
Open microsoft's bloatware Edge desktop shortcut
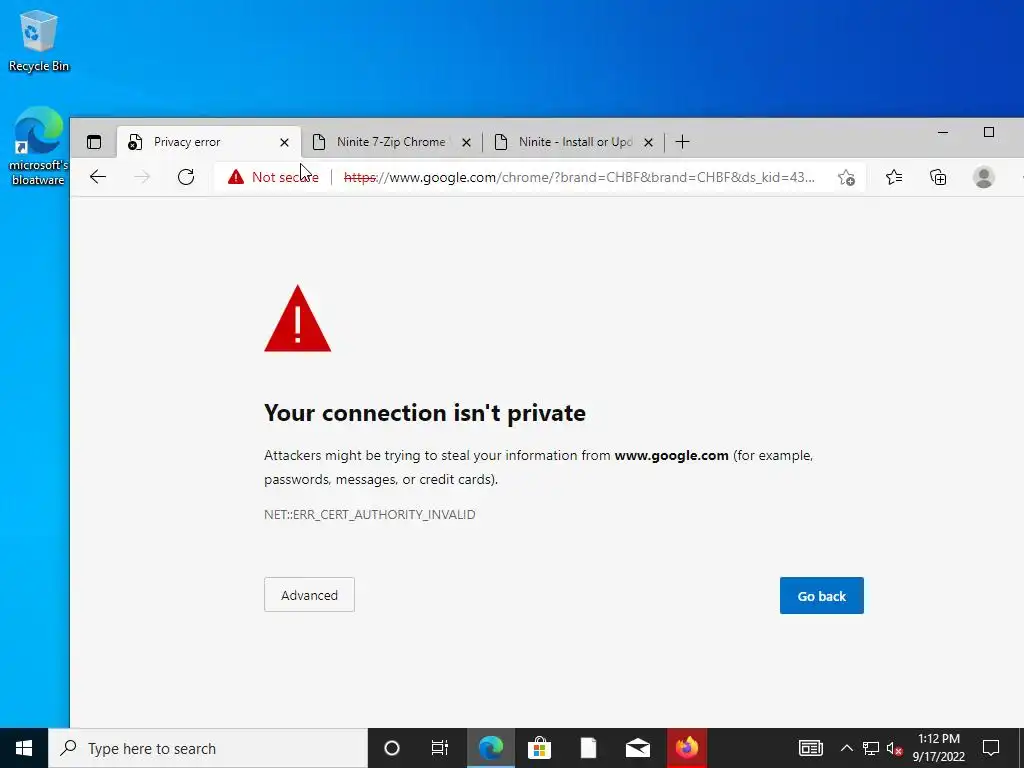click(39, 146)
